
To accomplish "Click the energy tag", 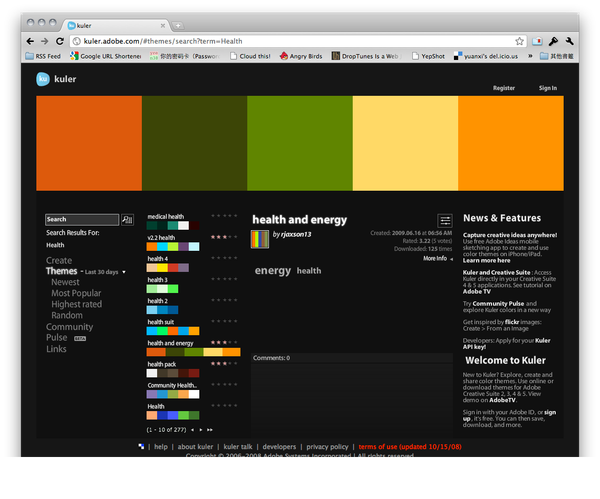I will [273, 271].
